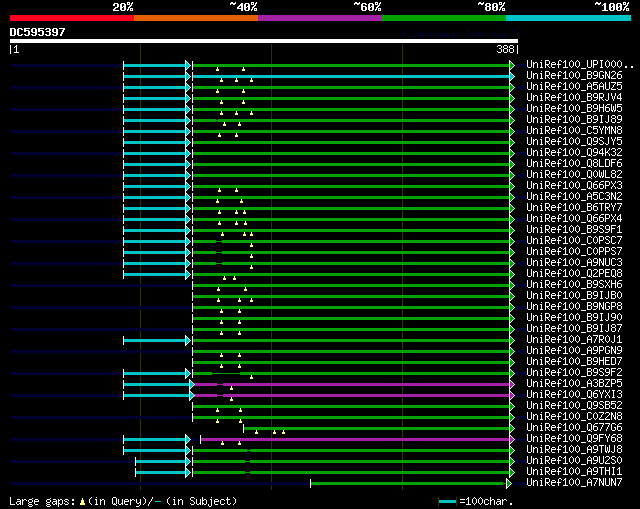Image resolution: width=640 pixels, height=509 pixels.
Task: Open hit UniRef100_B9IJ89
Action: 574,120
